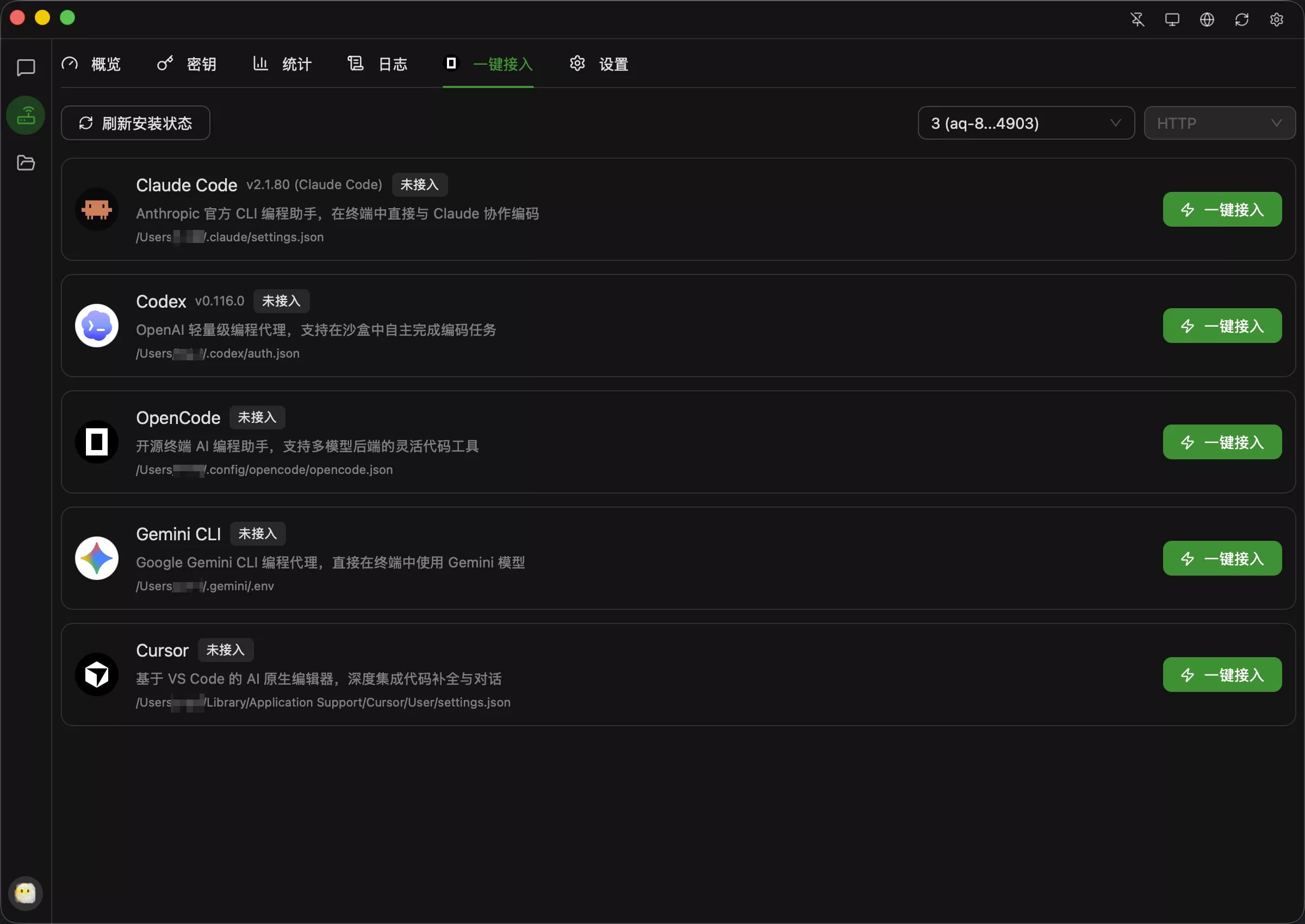Screen dimensions: 1305x924
Task: Click the Cursor app icon
Action: (97, 674)
